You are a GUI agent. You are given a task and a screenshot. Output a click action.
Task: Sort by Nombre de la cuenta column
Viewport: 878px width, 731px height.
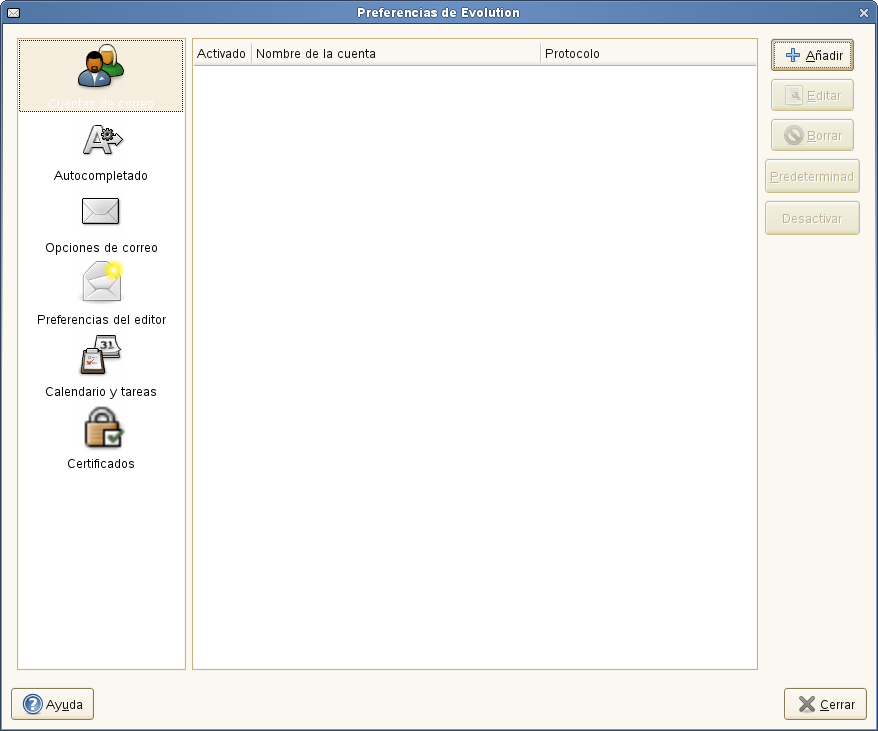pyautogui.click(x=396, y=54)
